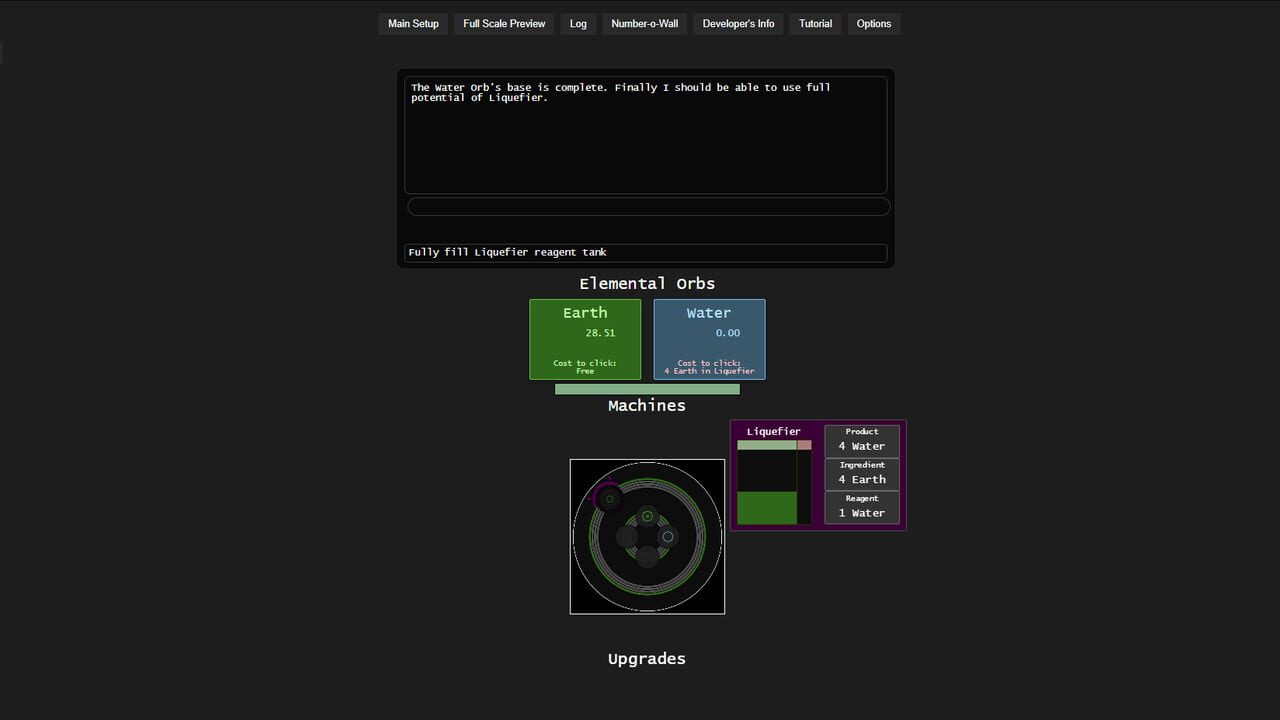Click the empty bar below the story box
This screenshot has width=1280, height=720.
(648, 206)
